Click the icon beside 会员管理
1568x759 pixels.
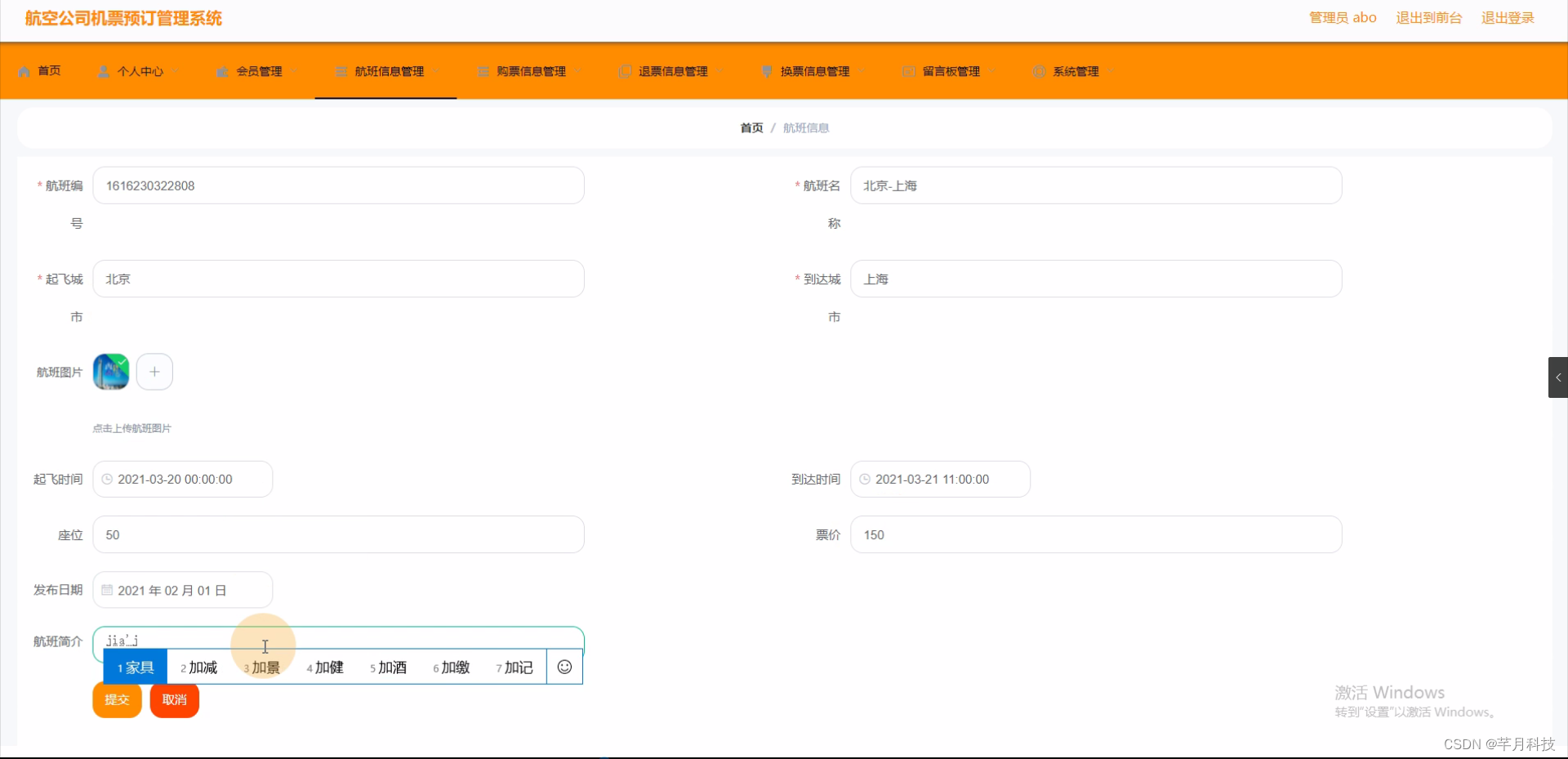[222, 71]
